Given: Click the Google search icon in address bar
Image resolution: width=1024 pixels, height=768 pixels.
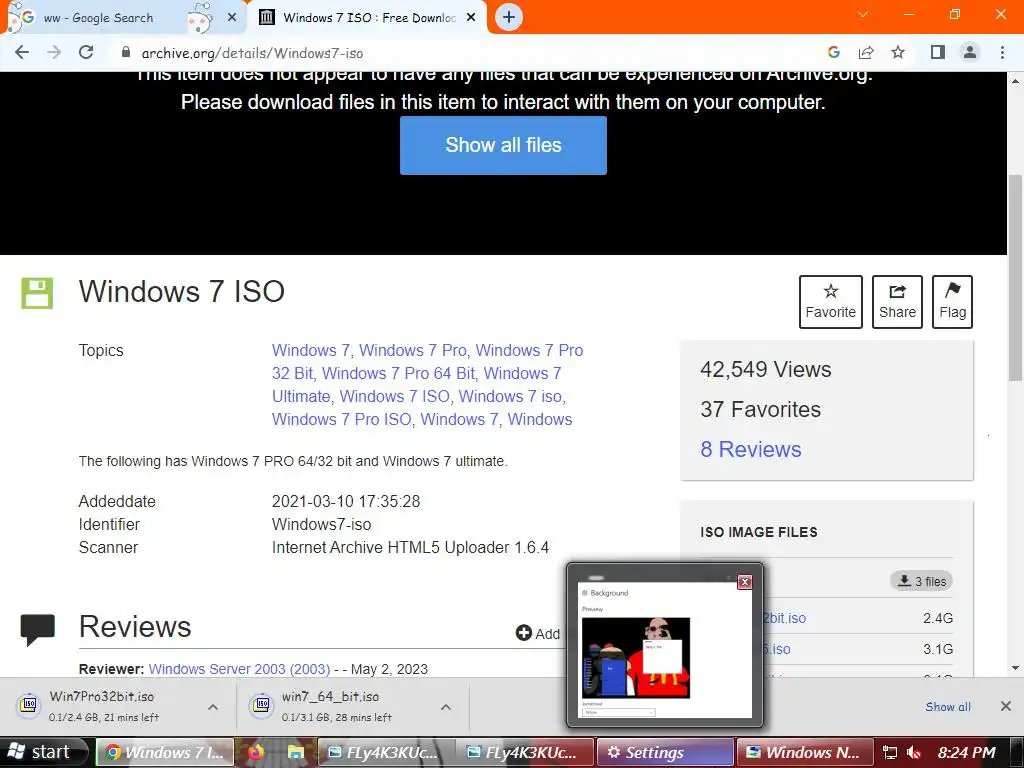Looking at the screenshot, I should coord(833,52).
